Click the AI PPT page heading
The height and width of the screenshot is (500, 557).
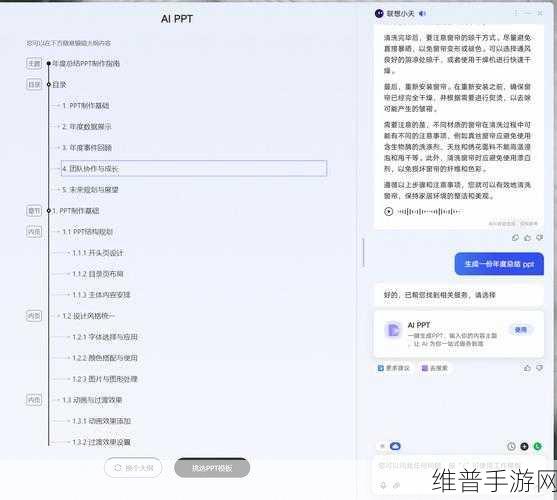click(177, 19)
